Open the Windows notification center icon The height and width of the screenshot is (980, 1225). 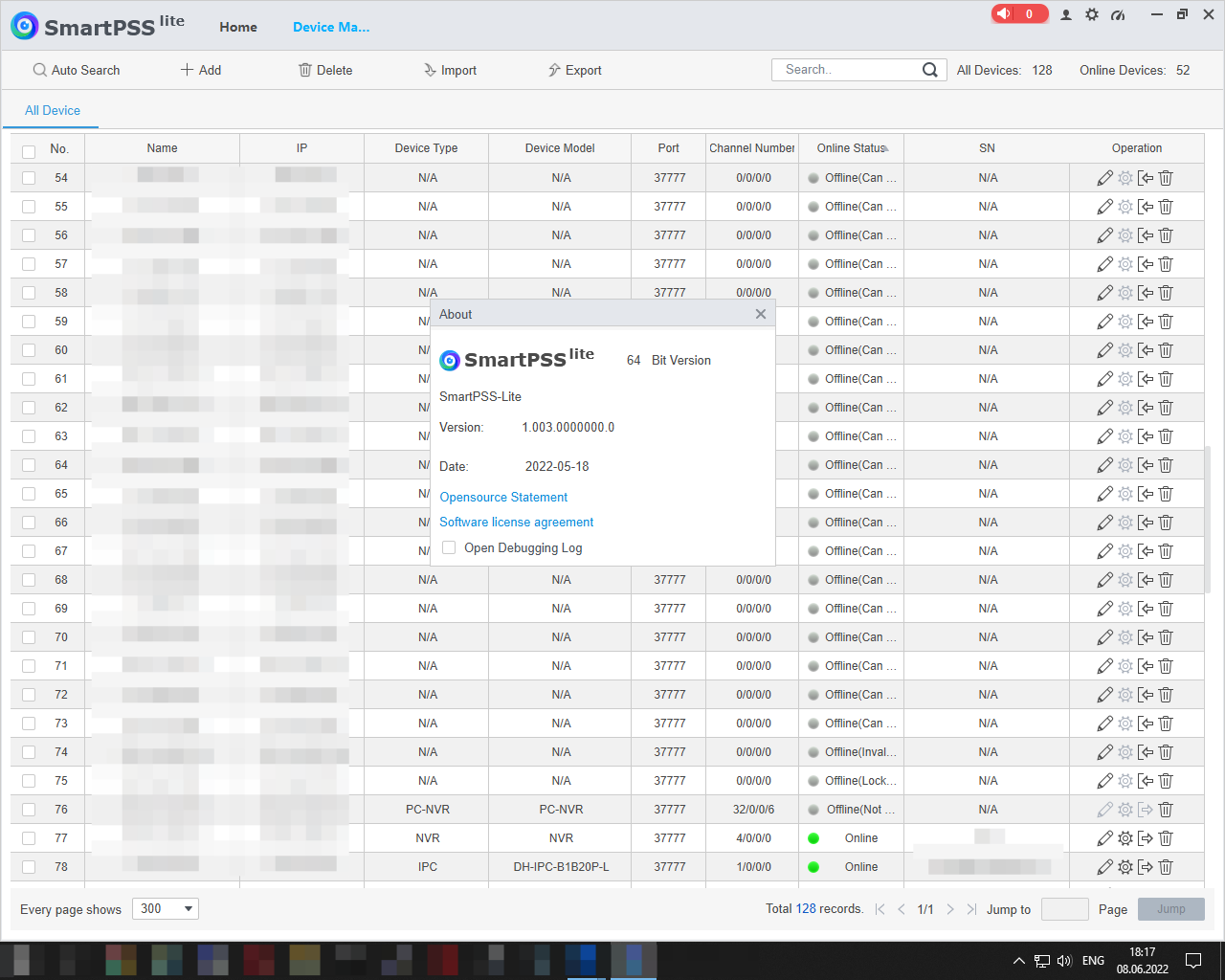[x=1193, y=961]
